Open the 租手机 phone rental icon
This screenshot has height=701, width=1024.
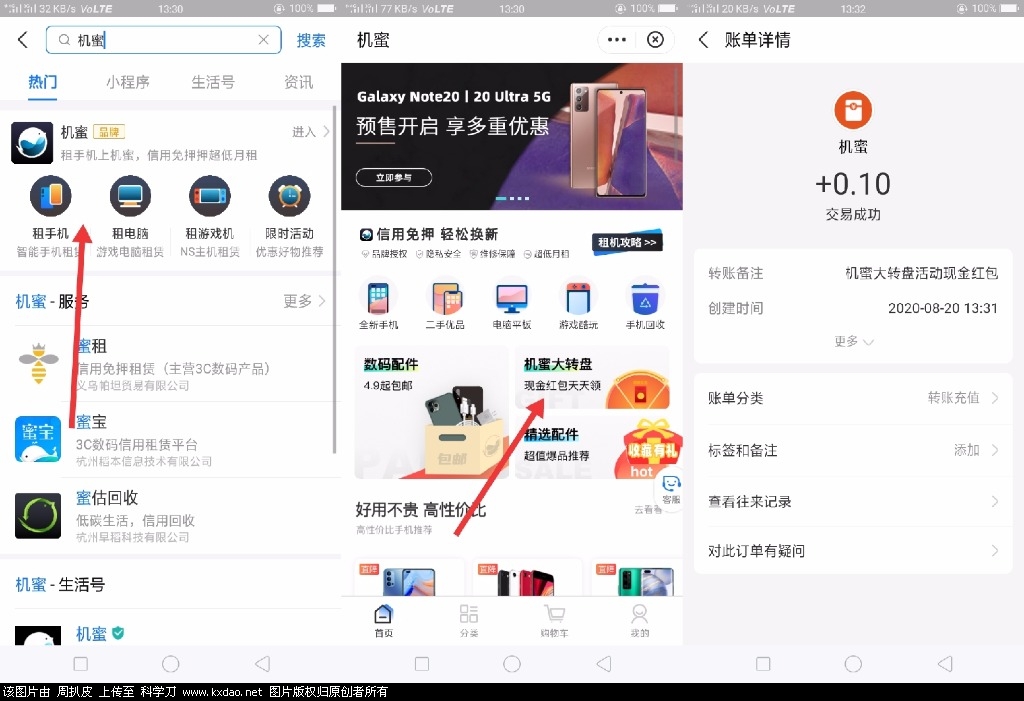pos(50,196)
